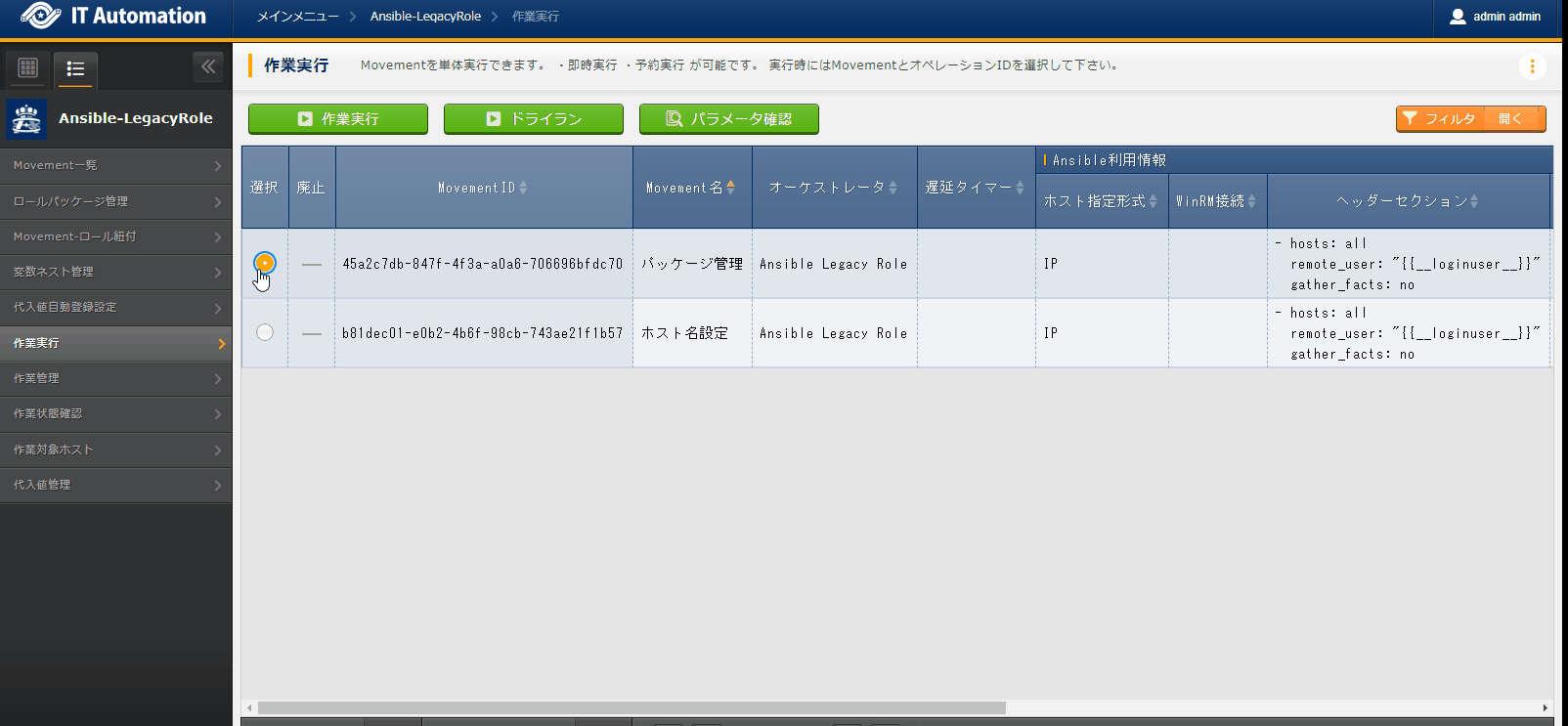Open 作業状態確認 menu item

(x=115, y=414)
